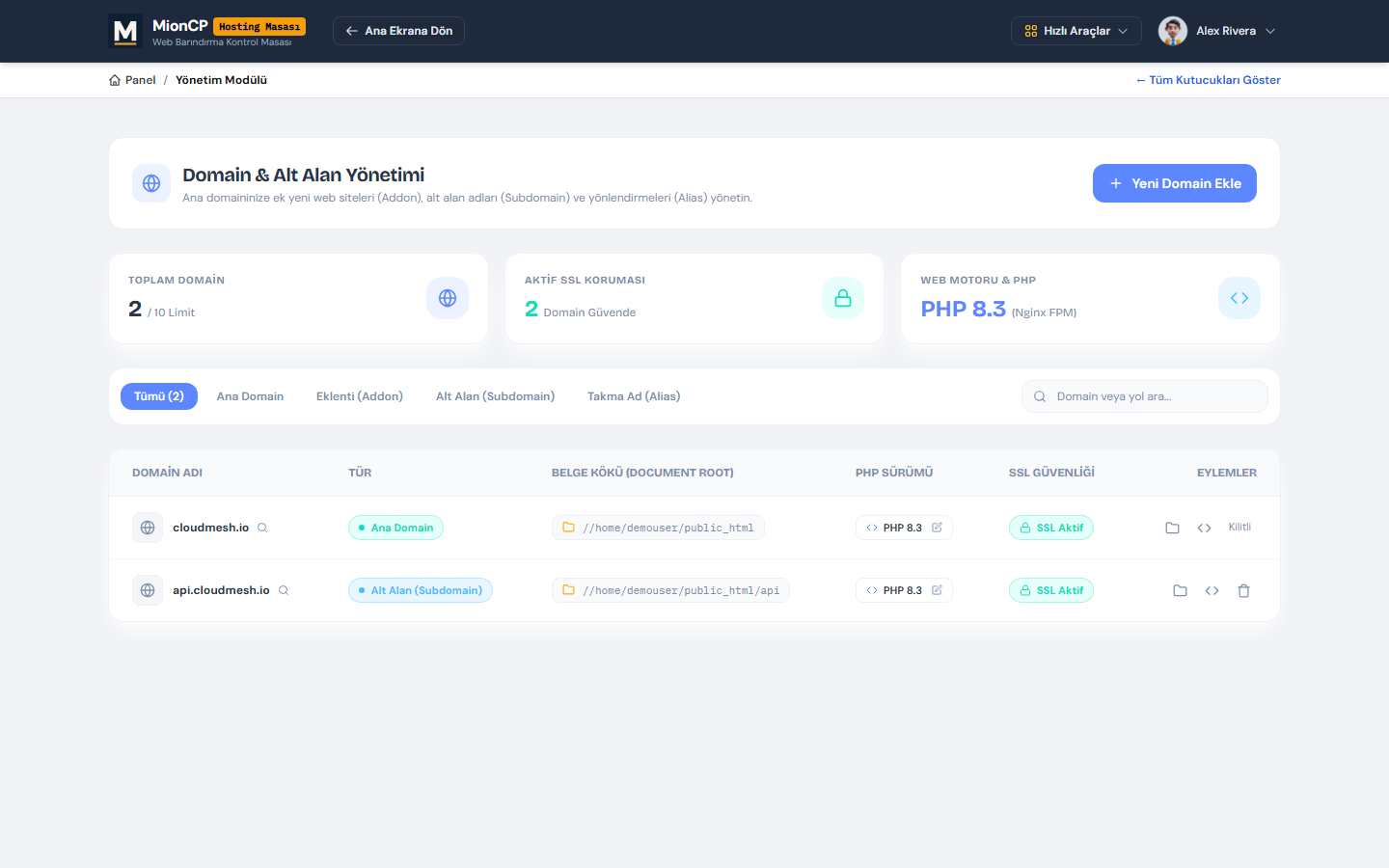Click search magnifier next to api.cloudmesh.io
The height and width of the screenshot is (868, 1389).
284,590
